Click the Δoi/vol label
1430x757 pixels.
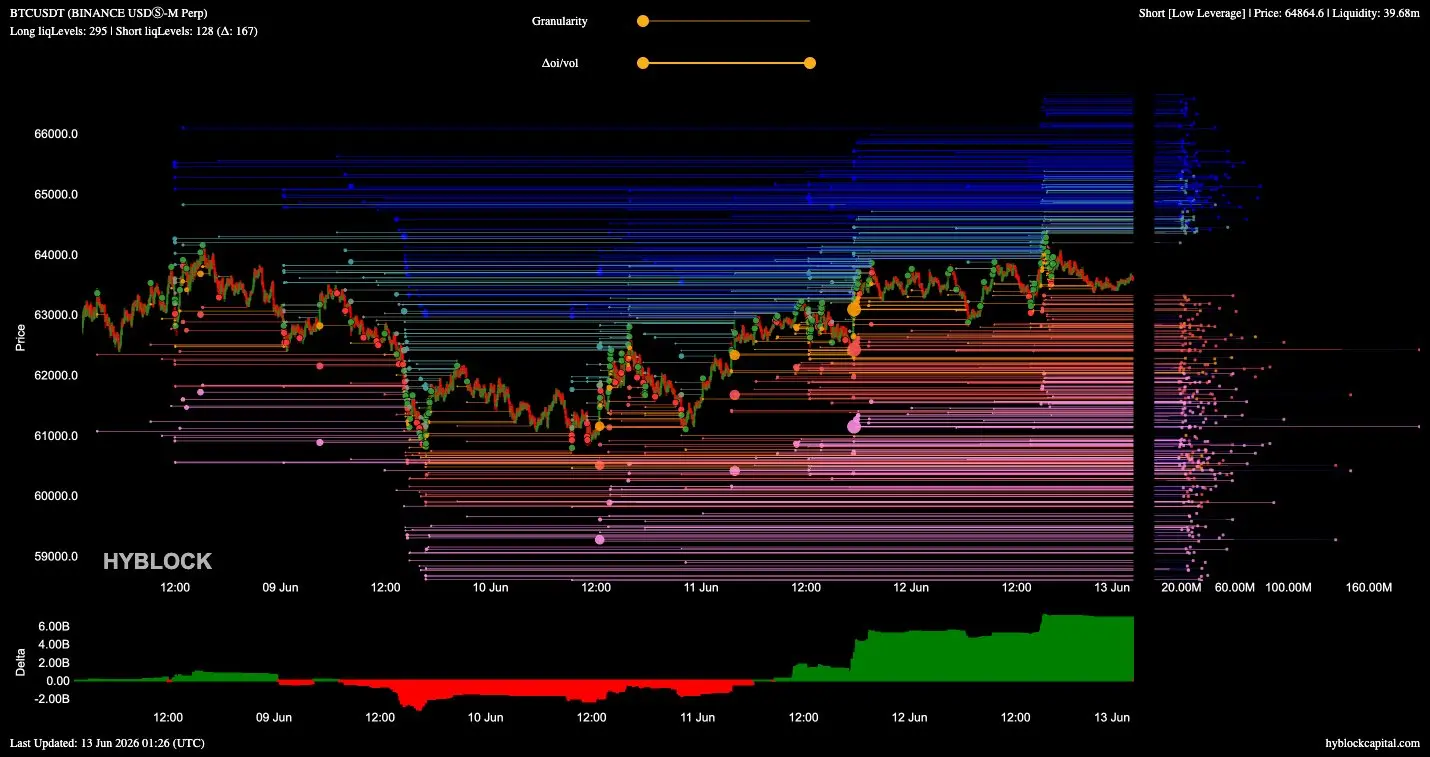point(560,63)
